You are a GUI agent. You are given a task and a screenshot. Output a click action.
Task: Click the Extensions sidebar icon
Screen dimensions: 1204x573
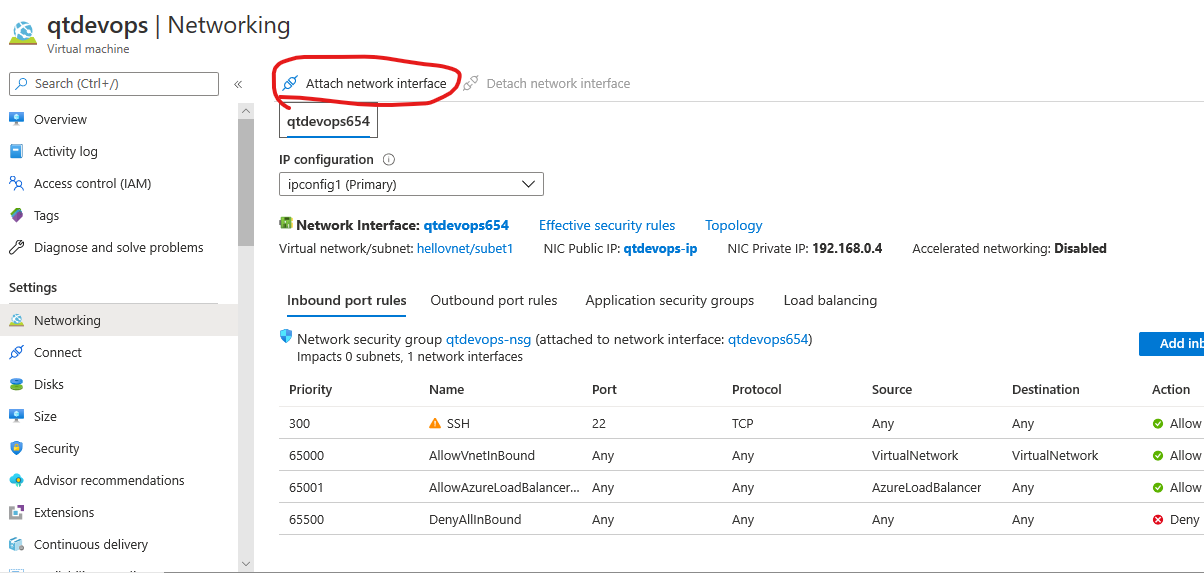click(x=16, y=512)
